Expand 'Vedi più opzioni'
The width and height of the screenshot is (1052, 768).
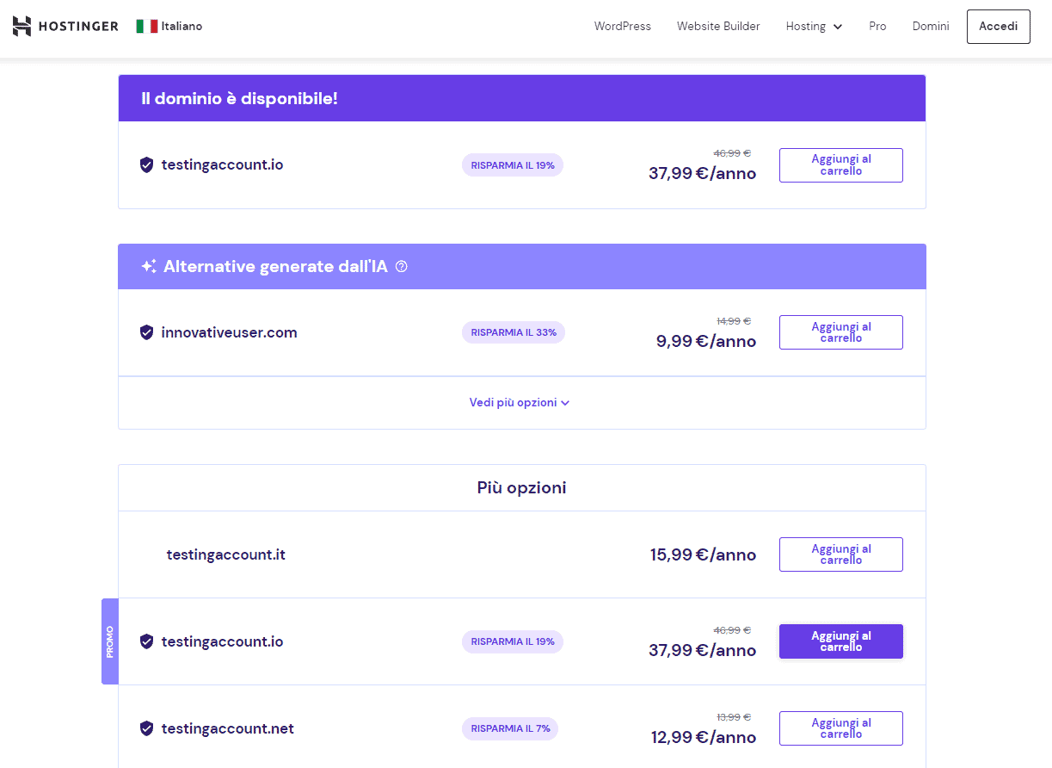pyautogui.click(x=519, y=402)
